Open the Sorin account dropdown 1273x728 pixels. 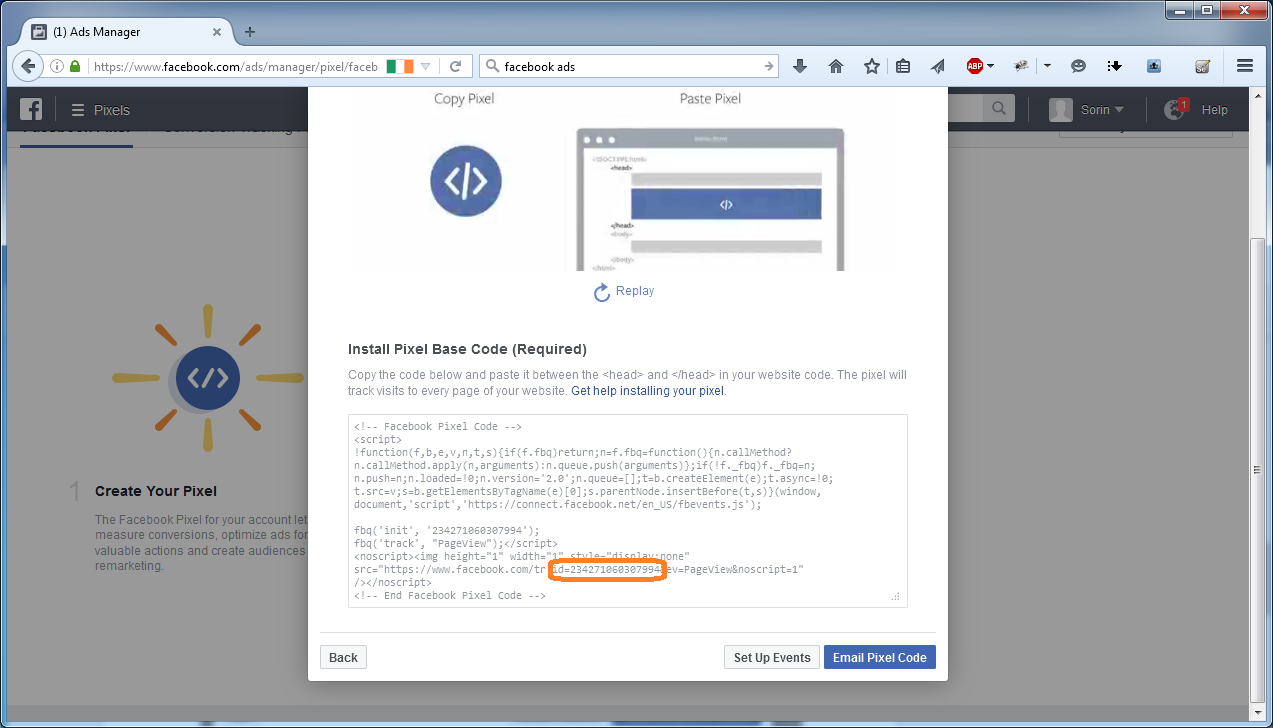point(1087,110)
